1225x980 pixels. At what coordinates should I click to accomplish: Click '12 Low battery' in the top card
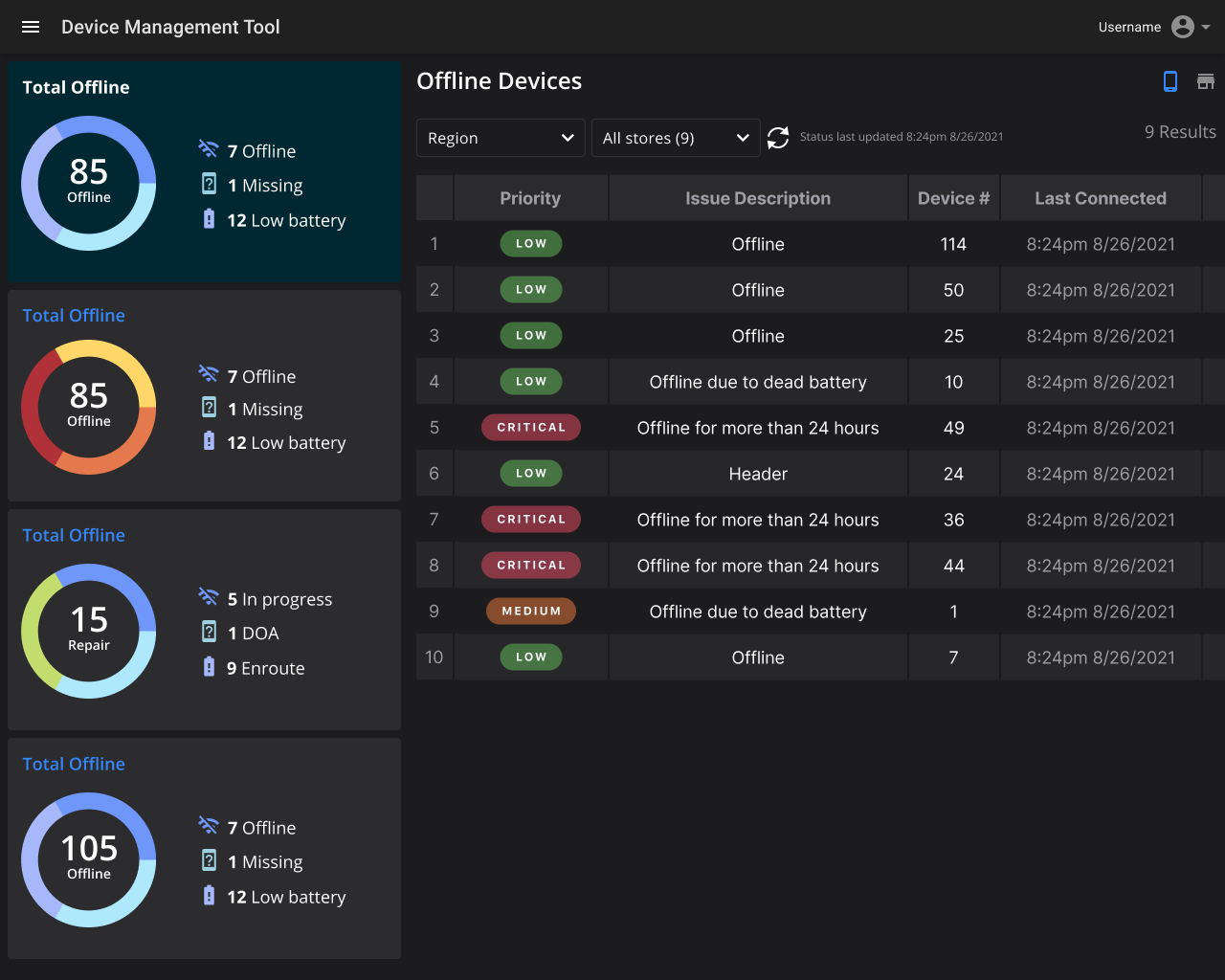click(286, 220)
